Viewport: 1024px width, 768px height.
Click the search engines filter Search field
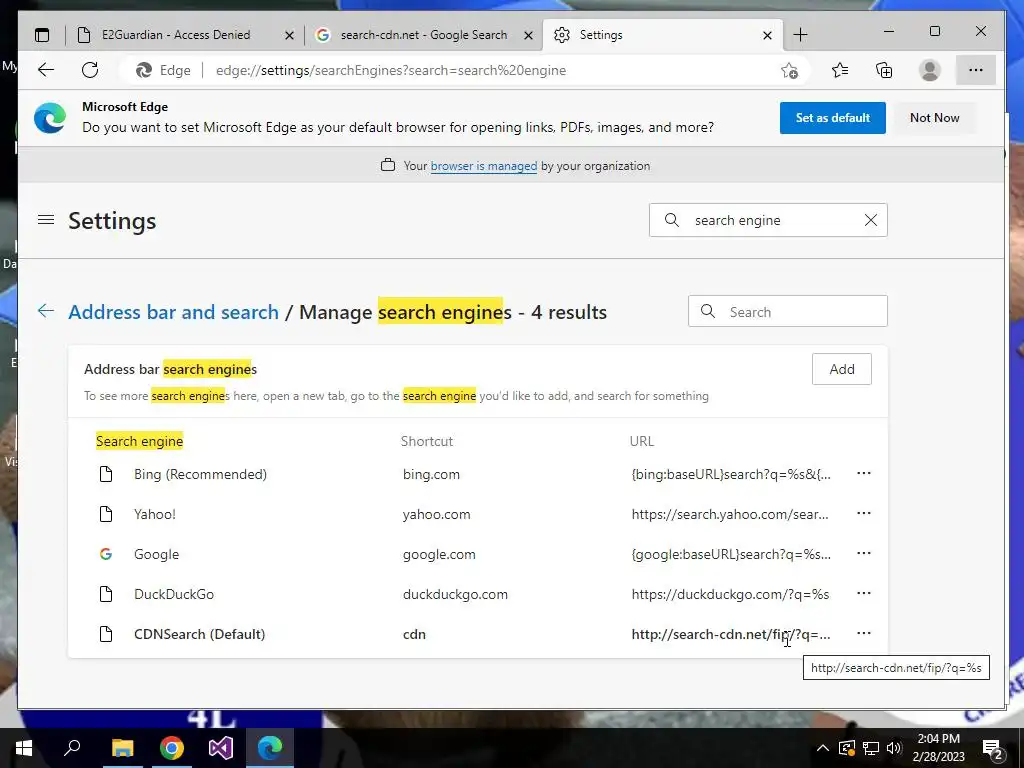click(x=788, y=312)
